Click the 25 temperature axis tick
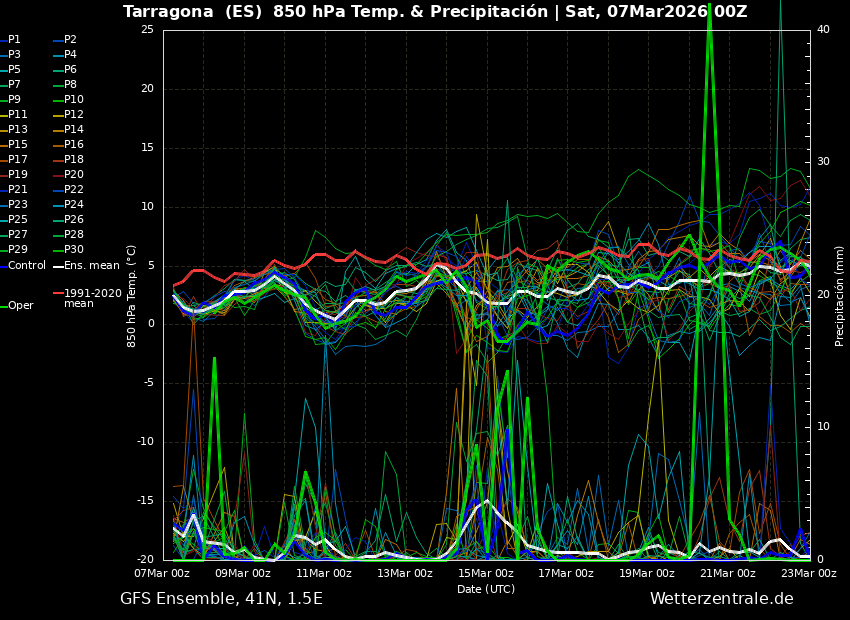 [x=147, y=30]
